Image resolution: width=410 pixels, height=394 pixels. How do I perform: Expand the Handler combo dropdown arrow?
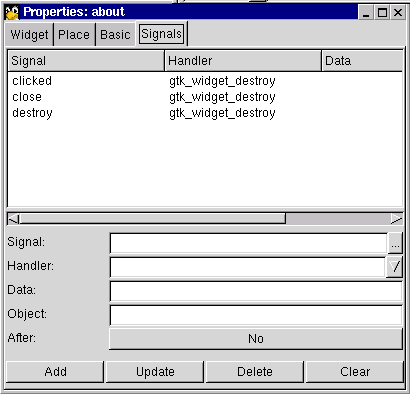point(395,267)
